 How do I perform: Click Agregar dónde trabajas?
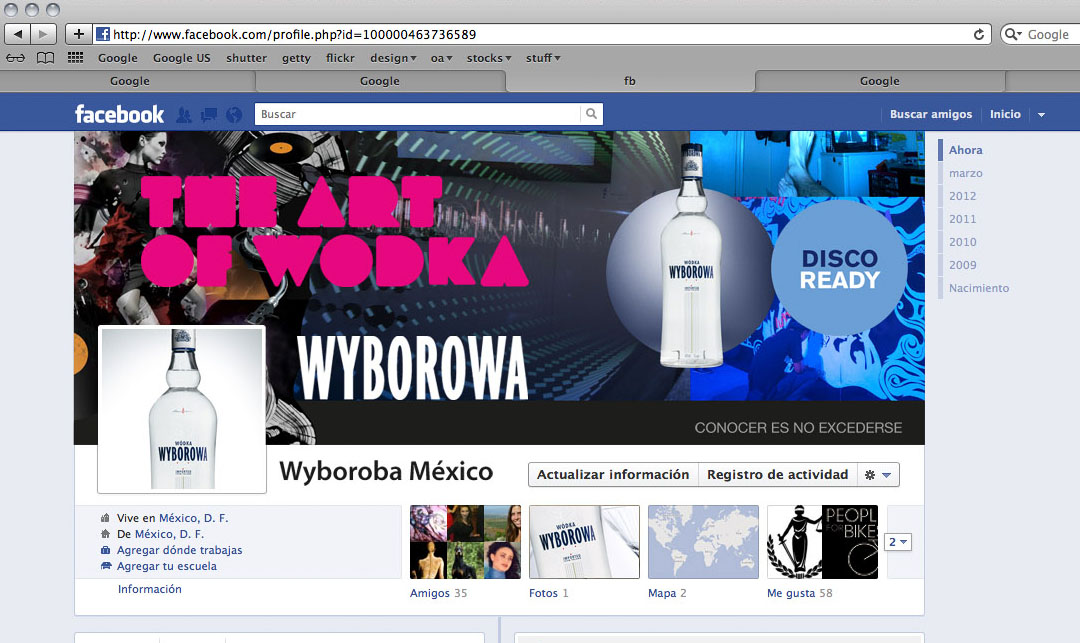click(179, 550)
